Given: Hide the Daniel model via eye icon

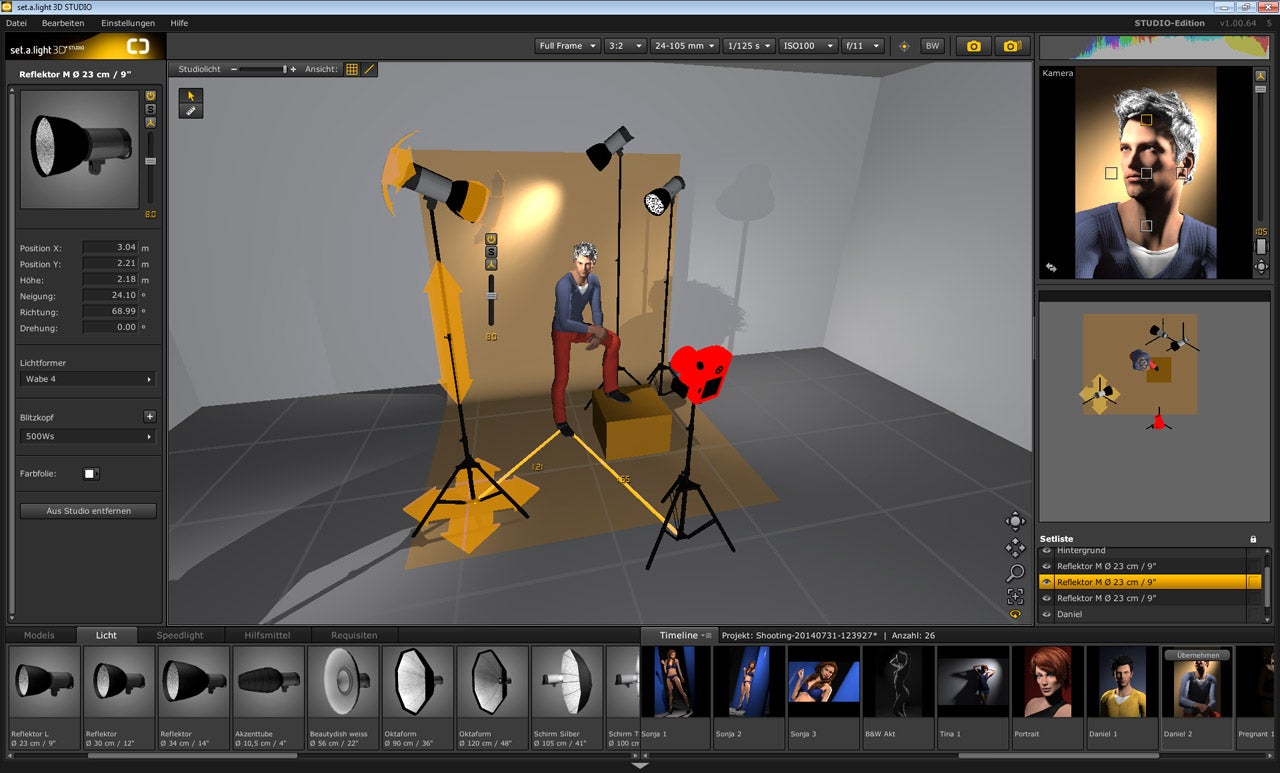Looking at the screenshot, I should 1047,614.
